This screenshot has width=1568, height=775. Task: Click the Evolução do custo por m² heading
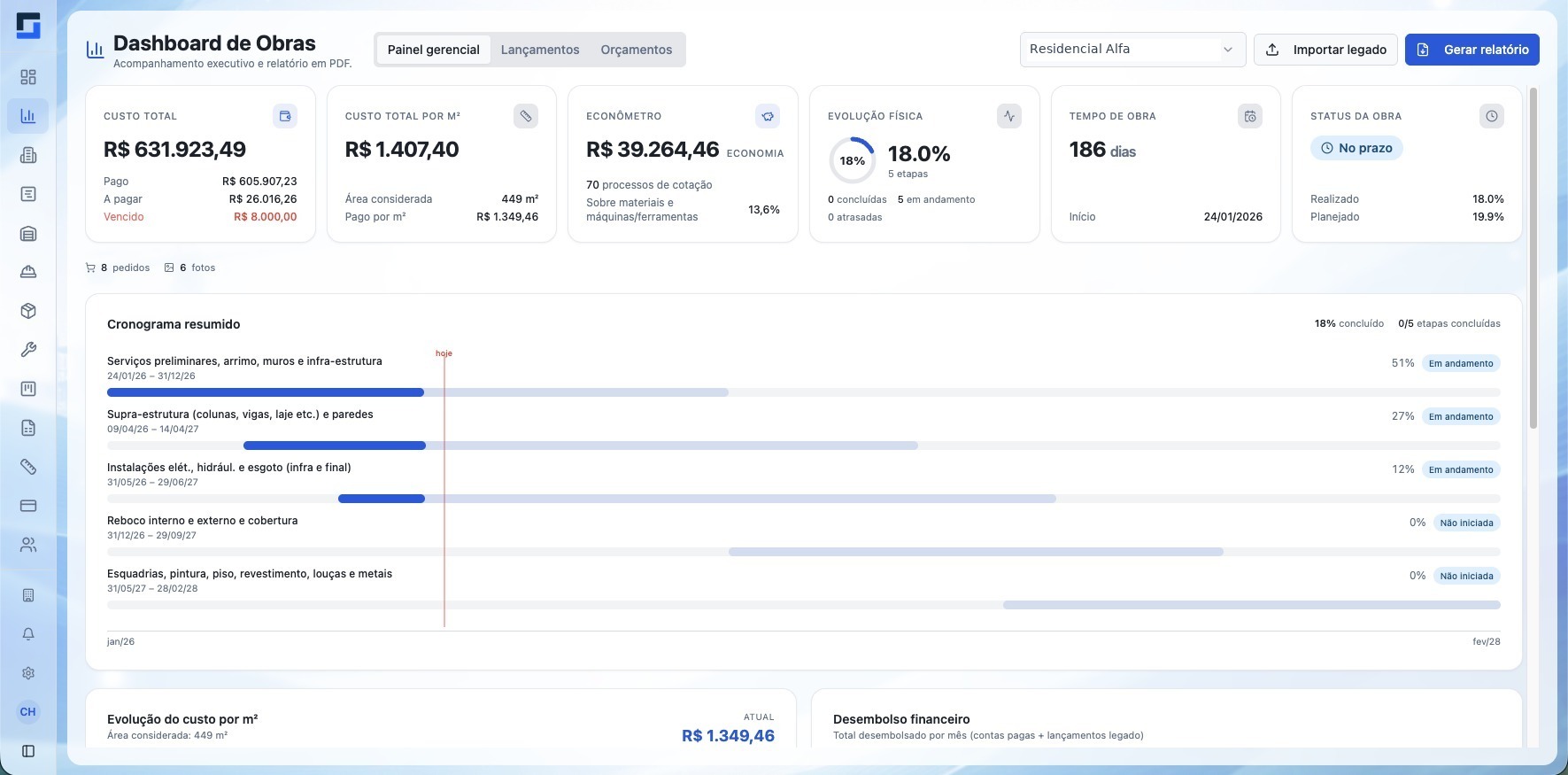pyautogui.click(x=182, y=719)
